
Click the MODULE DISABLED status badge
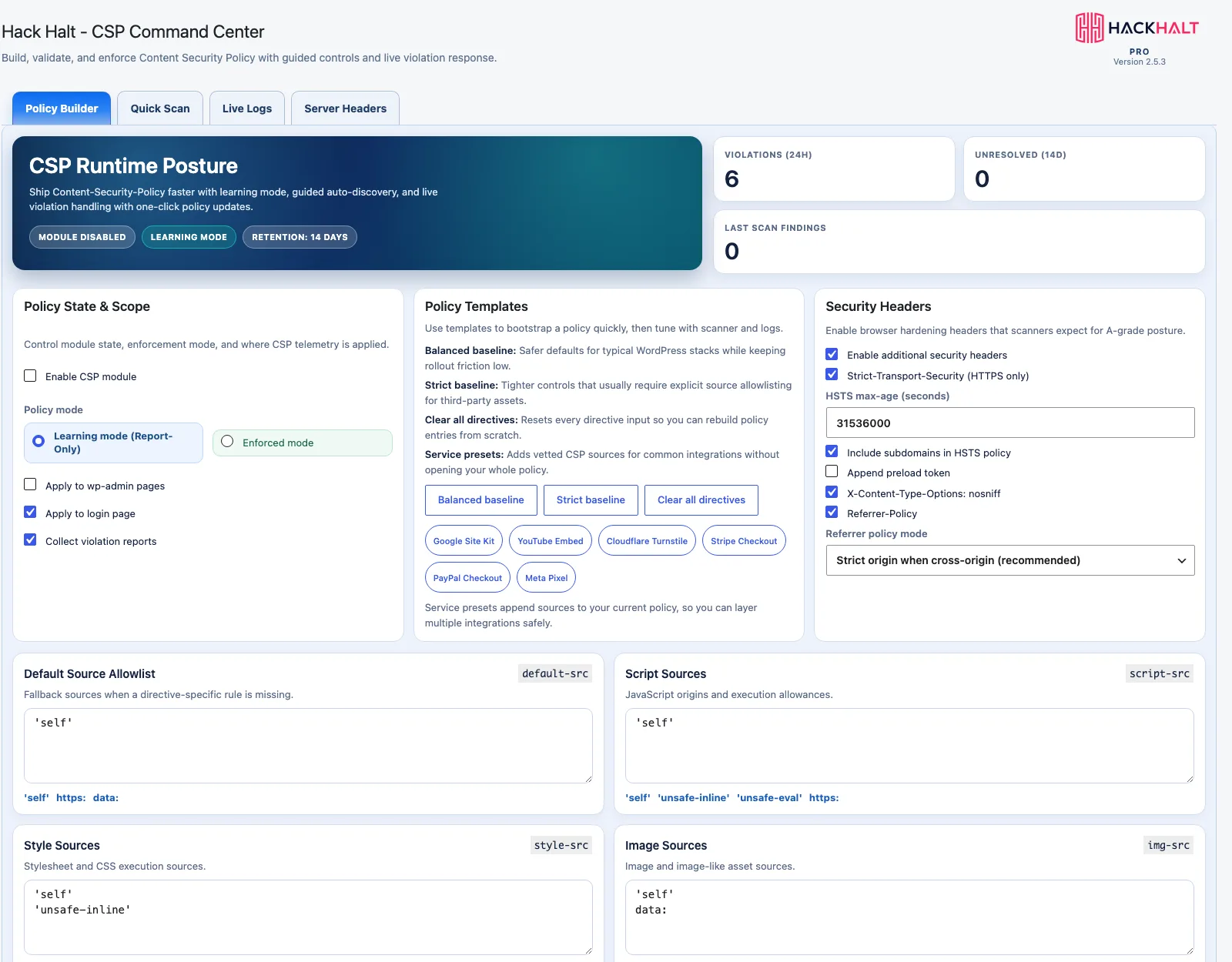point(82,237)
